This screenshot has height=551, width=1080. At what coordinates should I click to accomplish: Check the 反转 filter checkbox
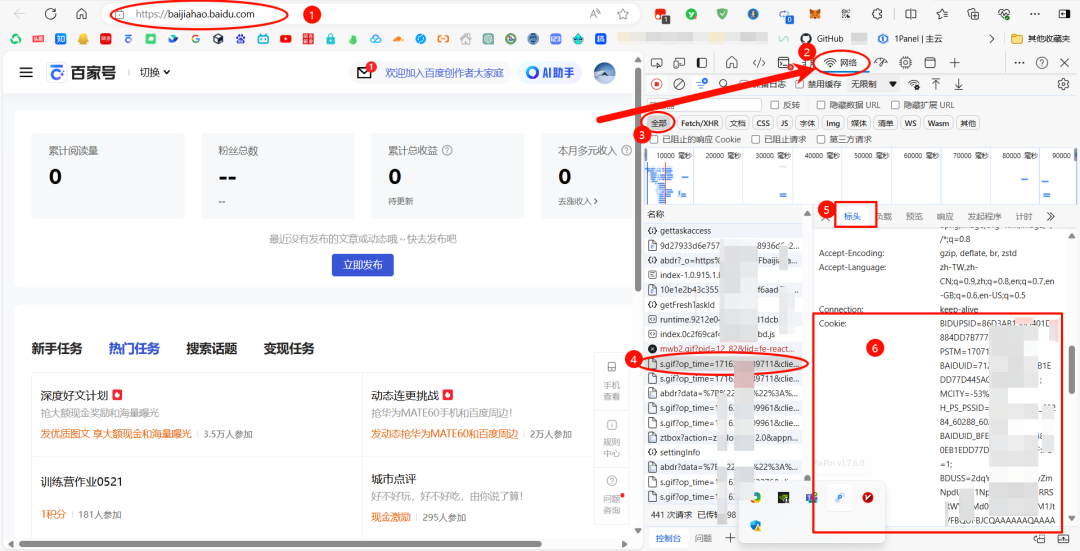pos(773,105)
